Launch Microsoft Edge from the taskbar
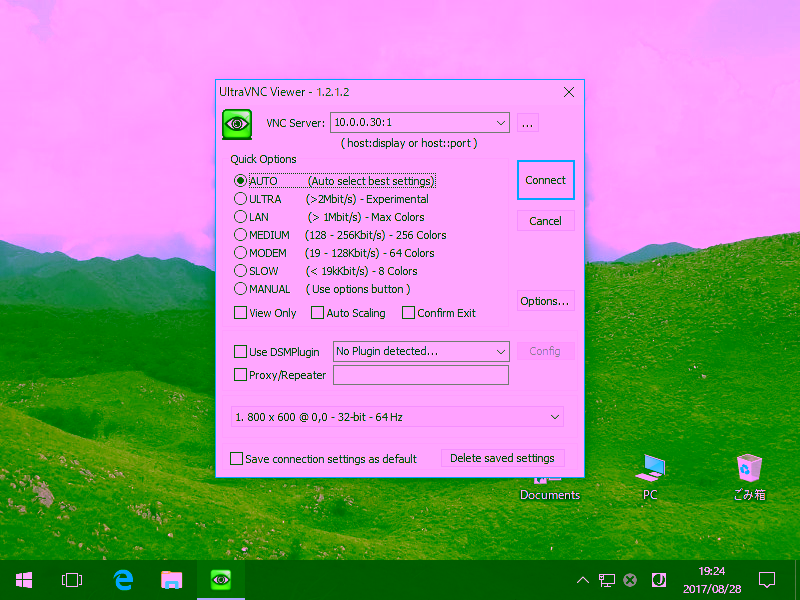 tap(122, 579)
